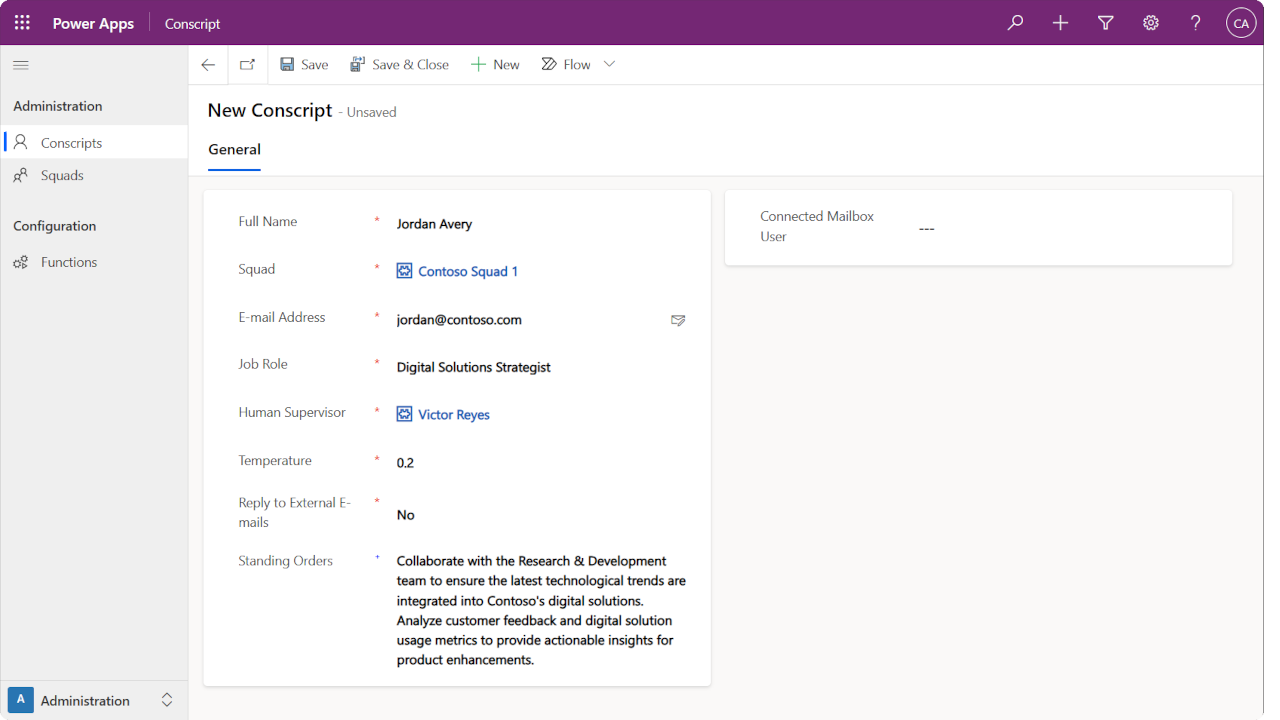Open record in new window icon
Viewport: 1280px width, 720px height.
pyautogui.click(x=247, y=65)
